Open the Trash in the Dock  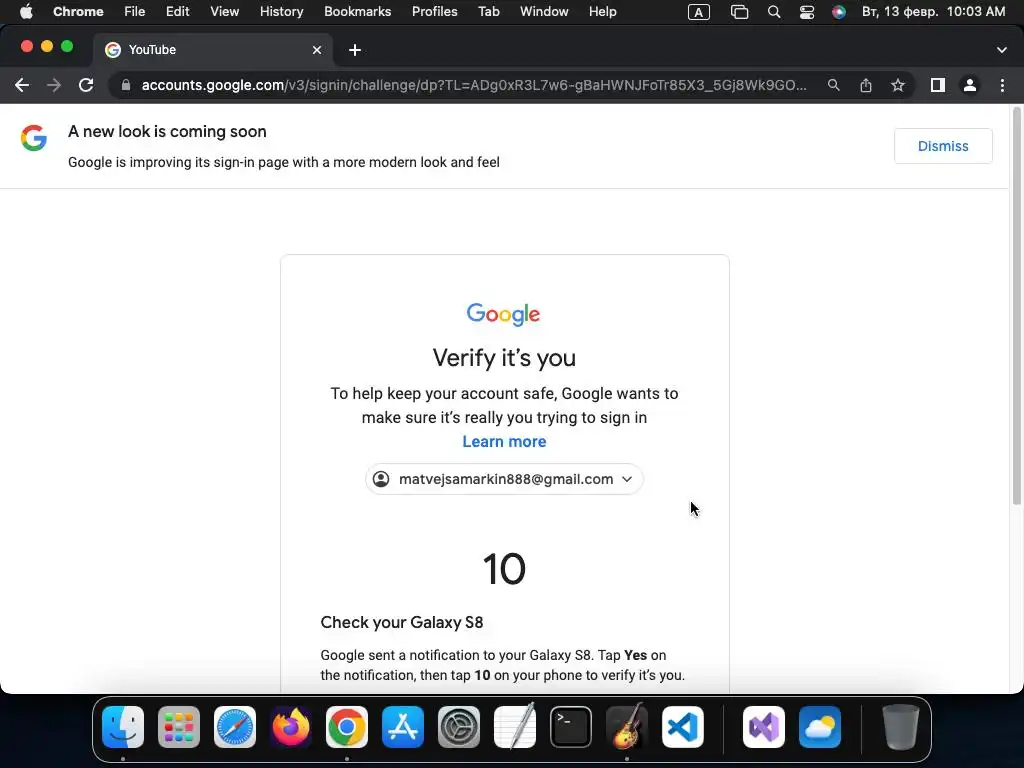pos(901,727)
